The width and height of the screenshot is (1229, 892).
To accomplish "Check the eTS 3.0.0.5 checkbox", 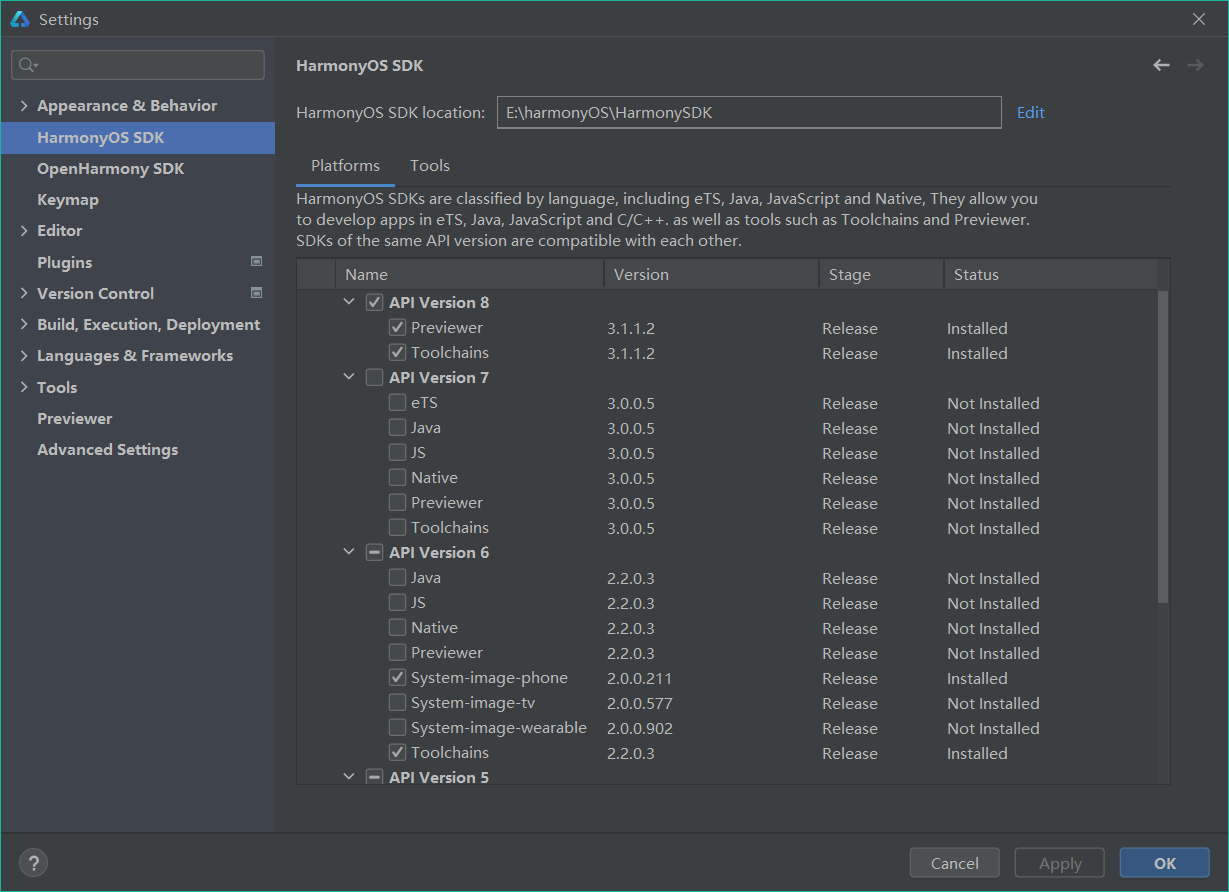I will pos(397,402).
